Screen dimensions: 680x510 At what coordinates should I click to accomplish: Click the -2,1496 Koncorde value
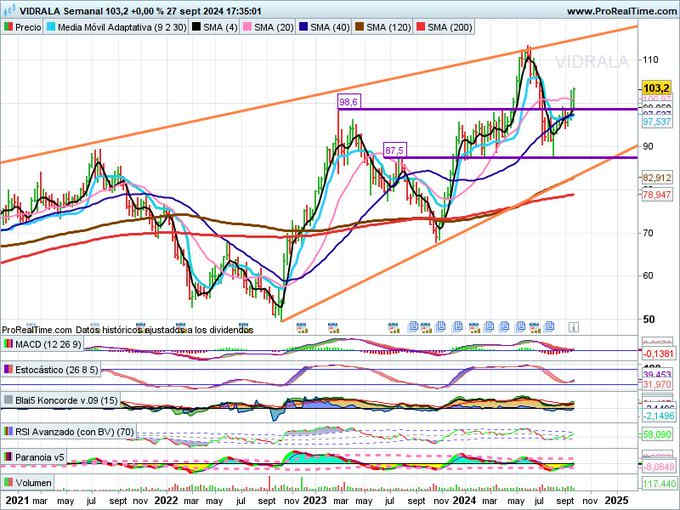(x=658, y=416)
